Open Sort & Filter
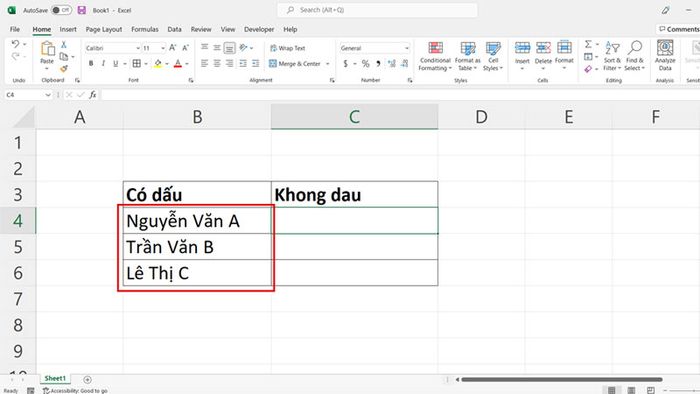 pyautogui.click(x=612, y=56)
